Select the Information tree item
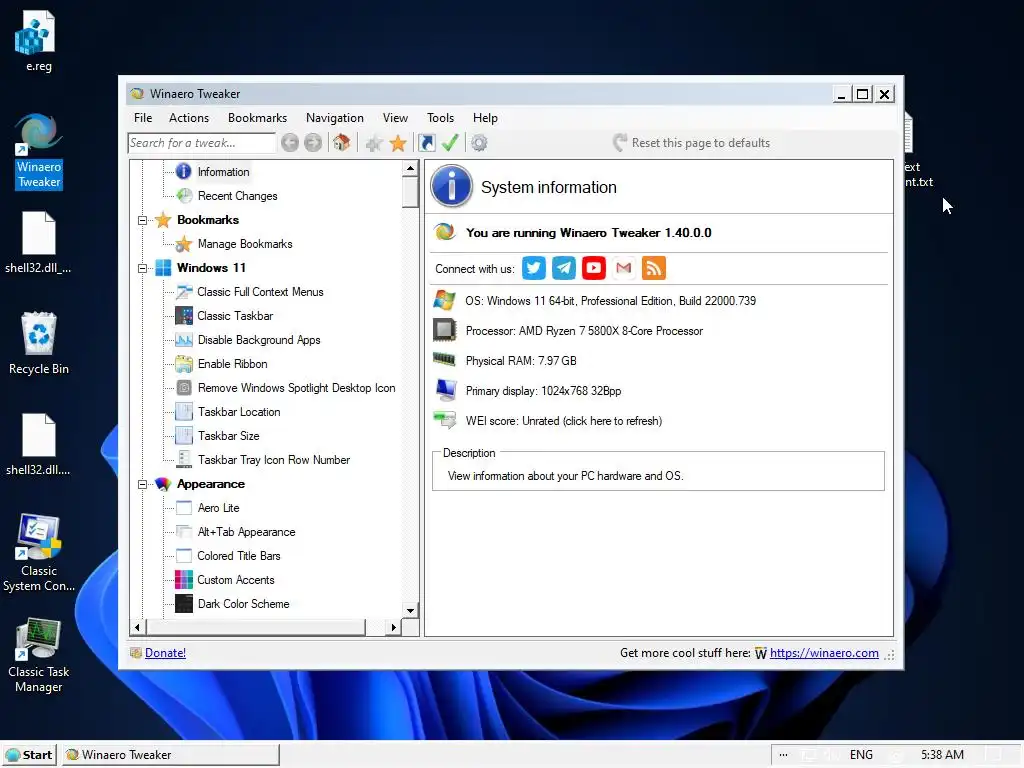 (223, 172)
